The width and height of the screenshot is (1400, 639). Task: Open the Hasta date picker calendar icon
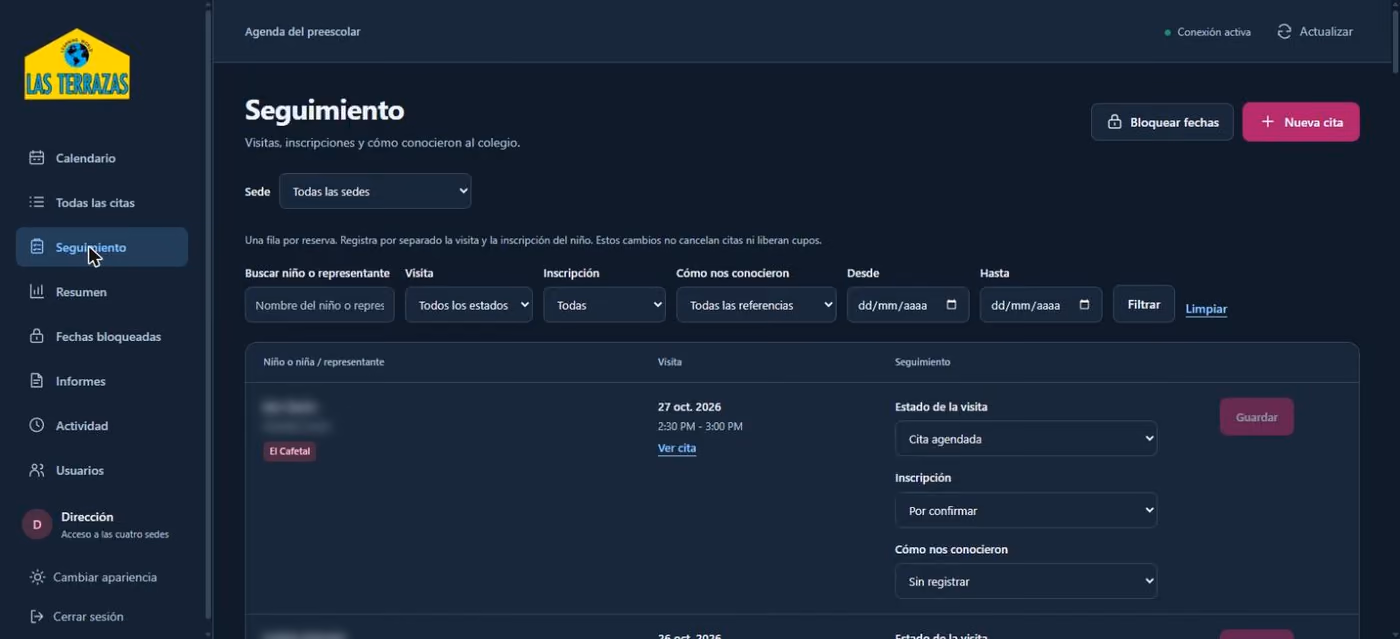coord(1084,305)
